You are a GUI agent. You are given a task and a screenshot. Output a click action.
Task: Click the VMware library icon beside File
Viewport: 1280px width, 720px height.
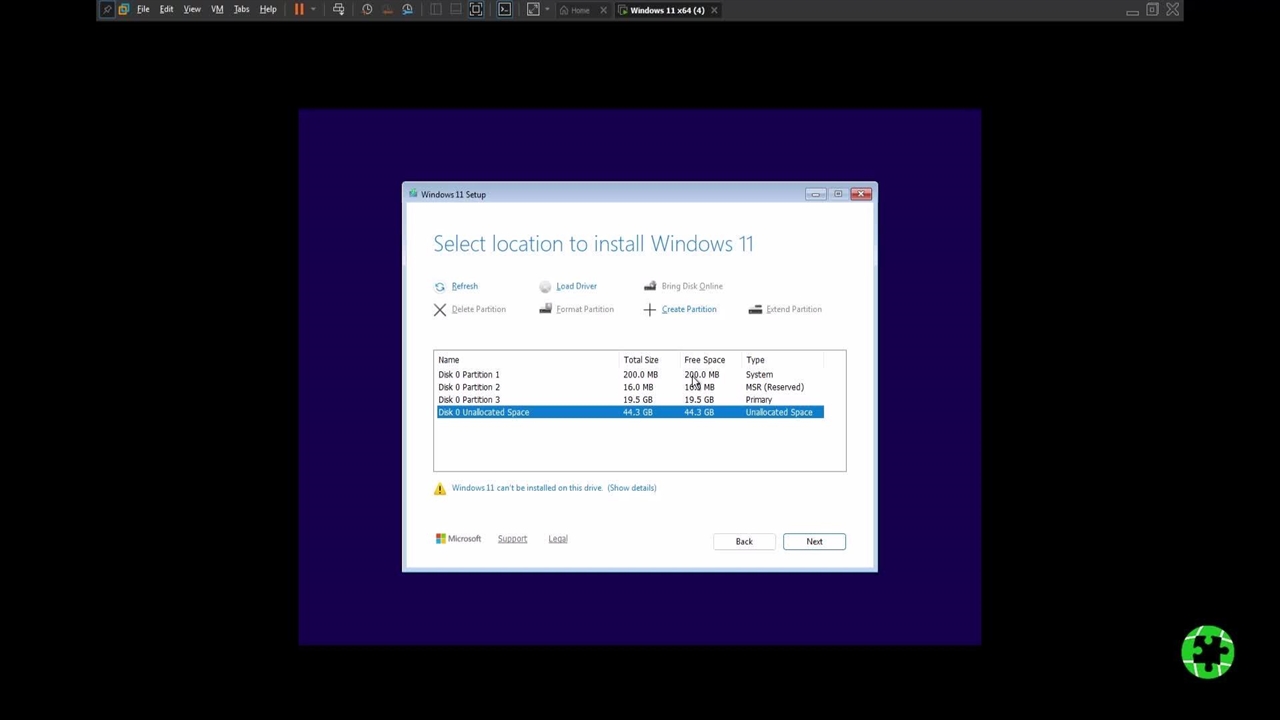(123, 10)
